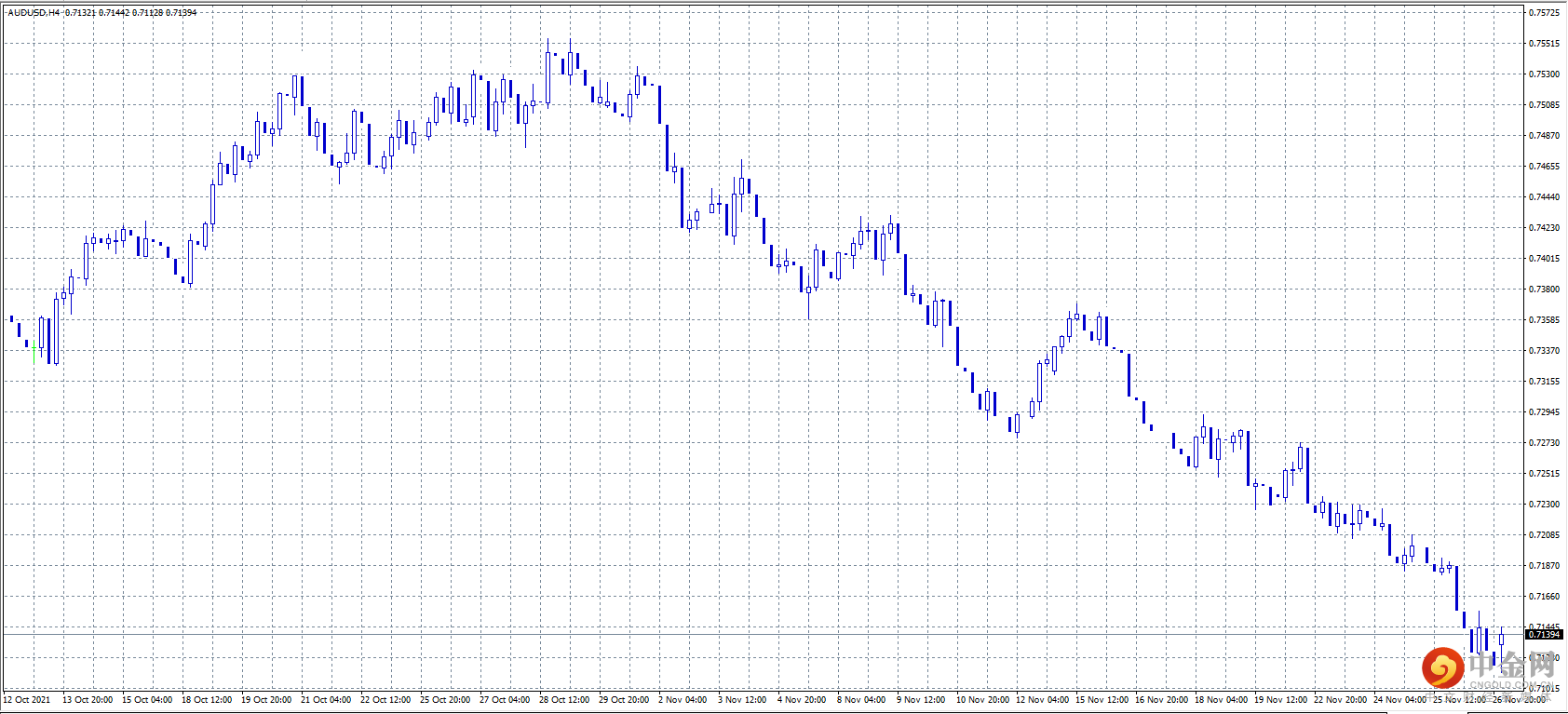Click the 0.72300 price axis label
Viewport: 1568px width, 714px height.
(1544, 505)
